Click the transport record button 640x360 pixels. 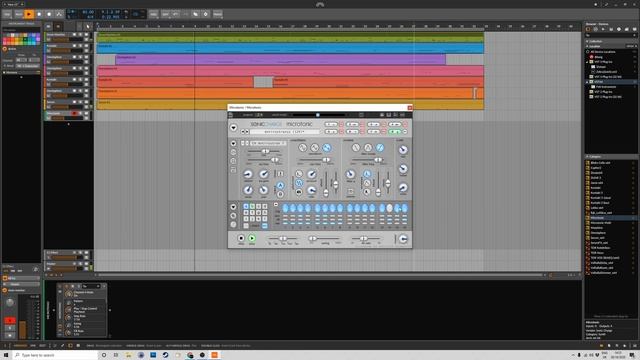[49, 14]
